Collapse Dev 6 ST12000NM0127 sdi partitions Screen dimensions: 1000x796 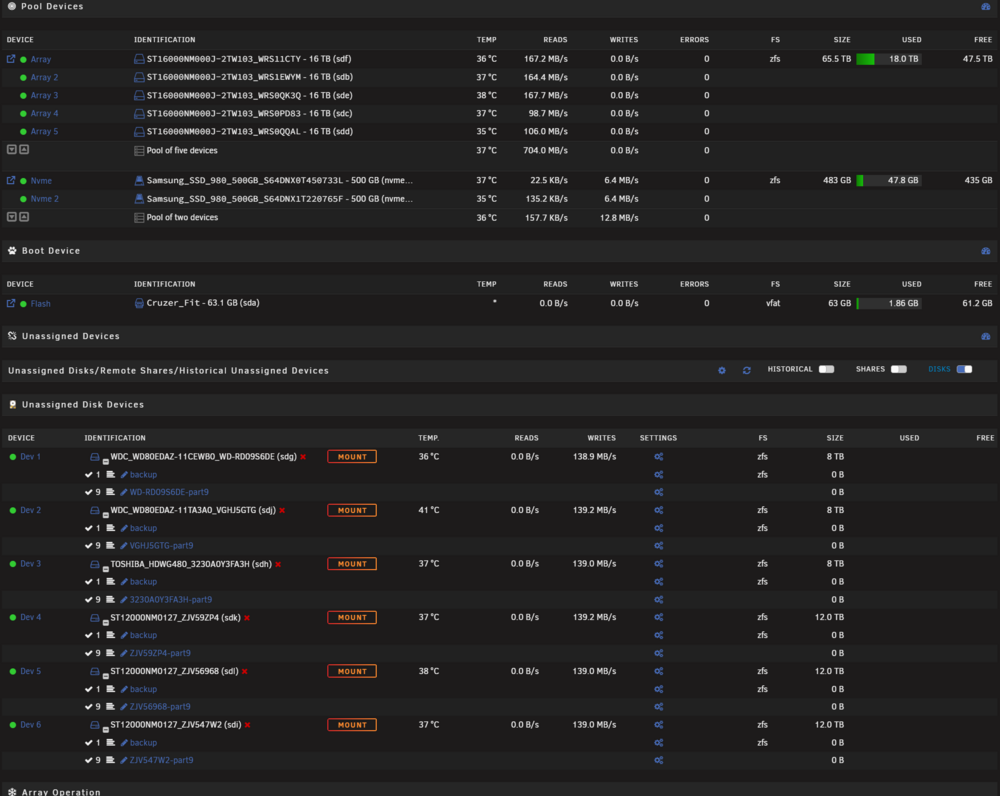[x=105, y=729]
